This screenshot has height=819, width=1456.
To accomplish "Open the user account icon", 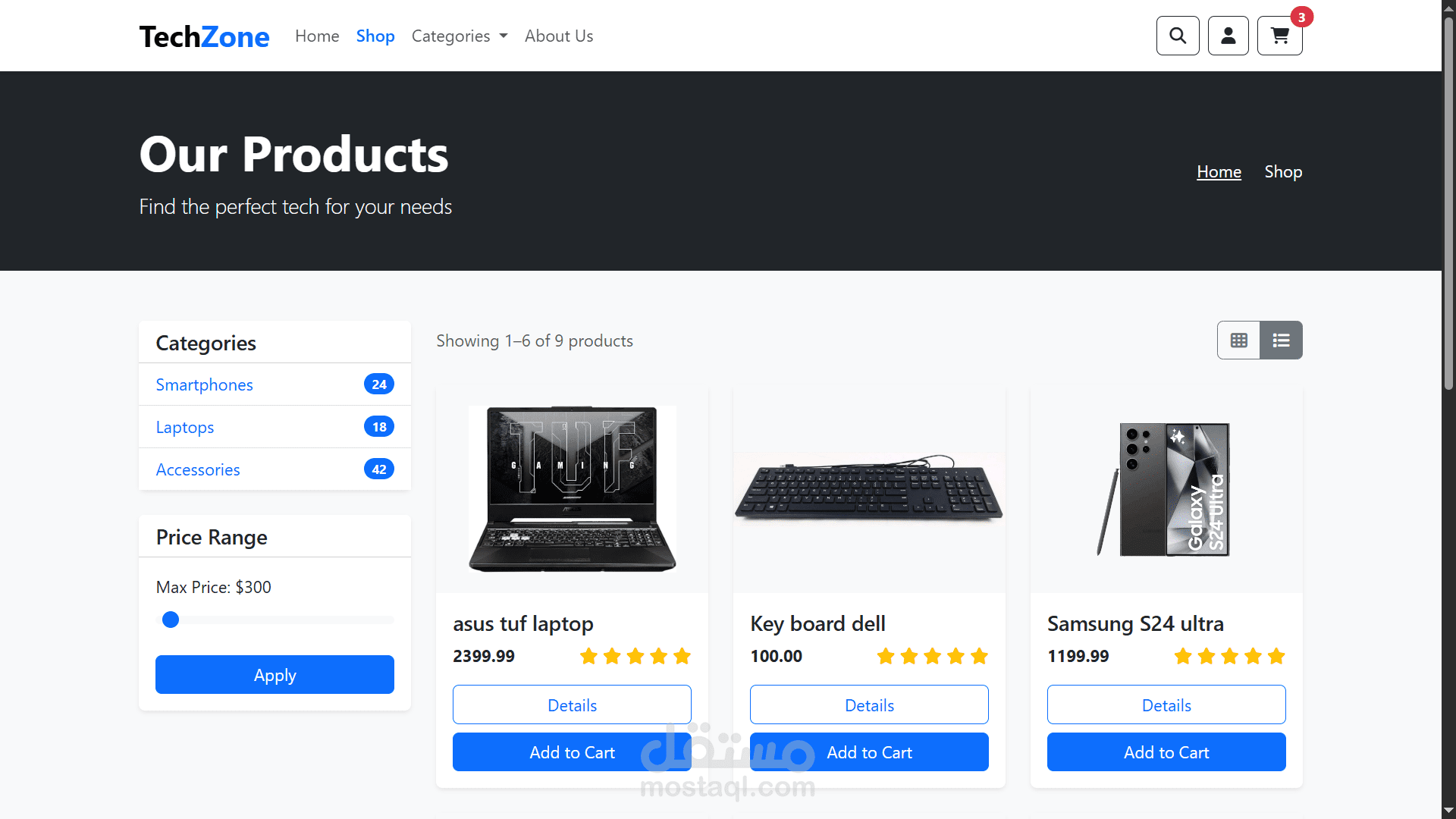I will [x=1228, y=36].
